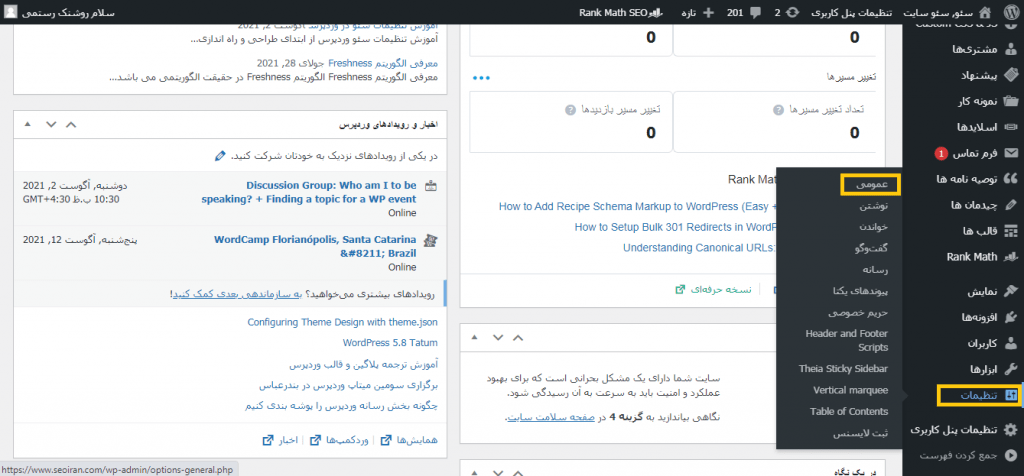Open the WordPress 5.8 Tatum link

(391, 343)
